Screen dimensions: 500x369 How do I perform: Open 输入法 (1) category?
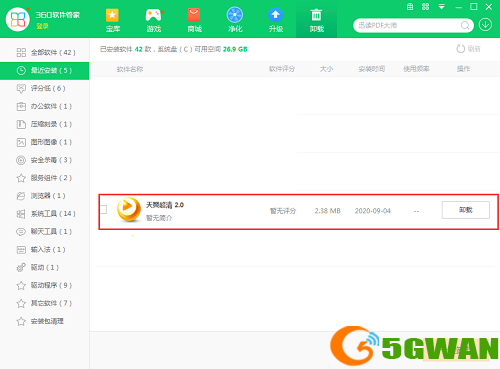(45, 250)
